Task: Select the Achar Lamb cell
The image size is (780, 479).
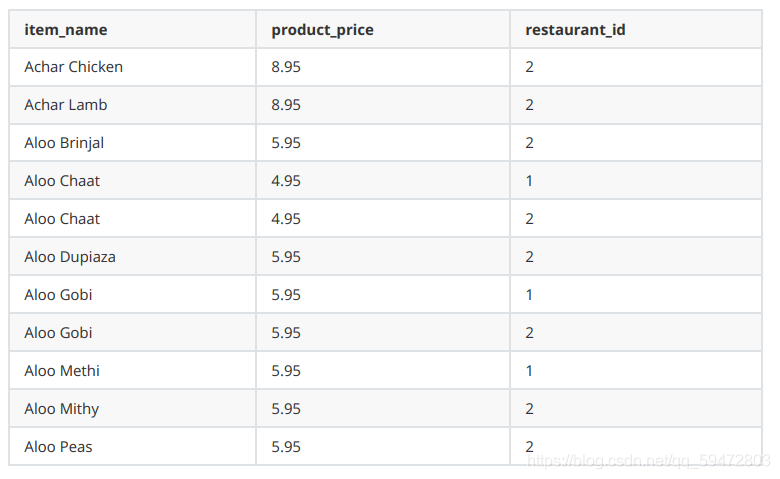Action: (x=132, y=105)
